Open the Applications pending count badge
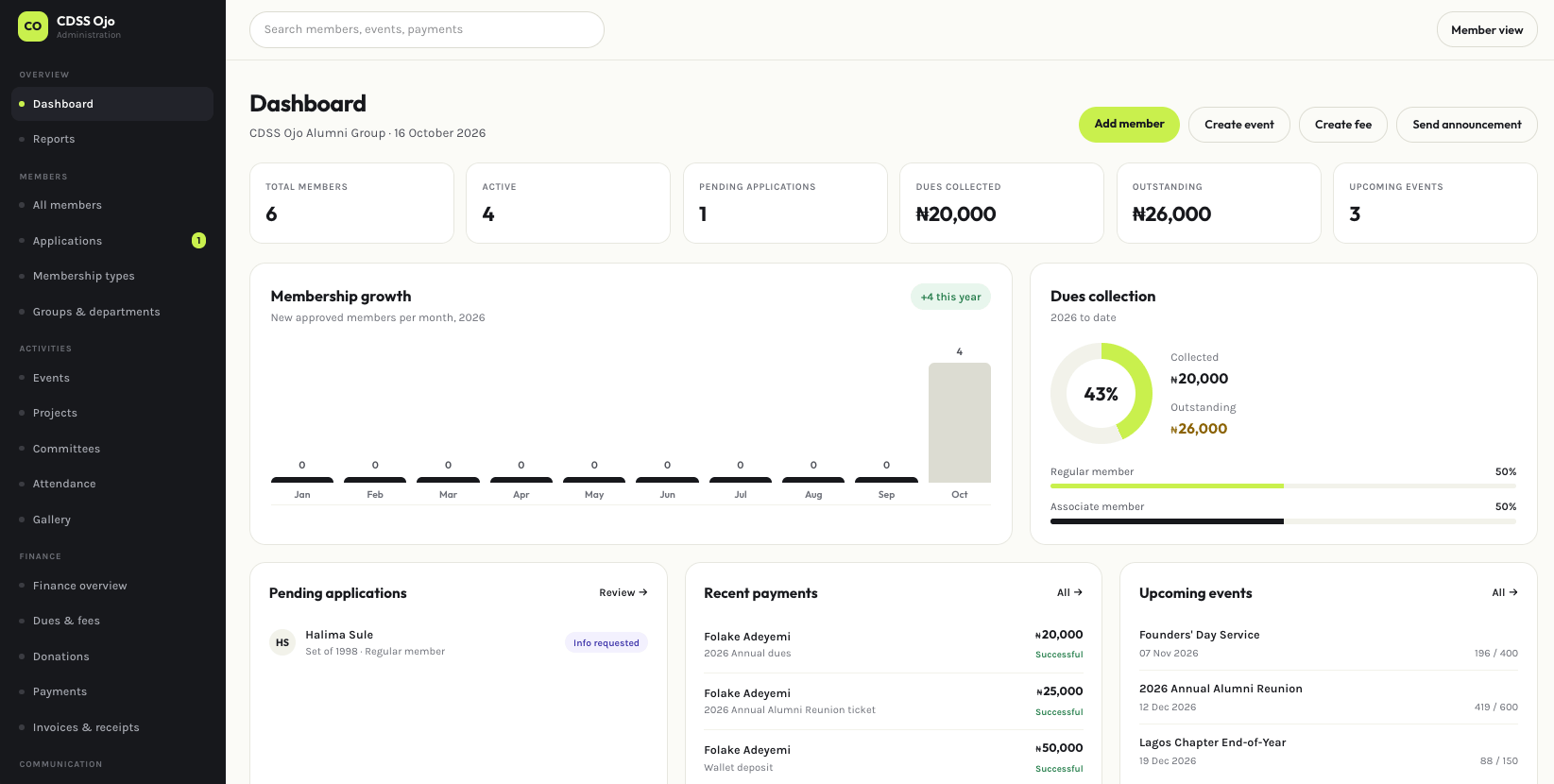This screenshot has width=1554, height=784. tap(198, 241)
